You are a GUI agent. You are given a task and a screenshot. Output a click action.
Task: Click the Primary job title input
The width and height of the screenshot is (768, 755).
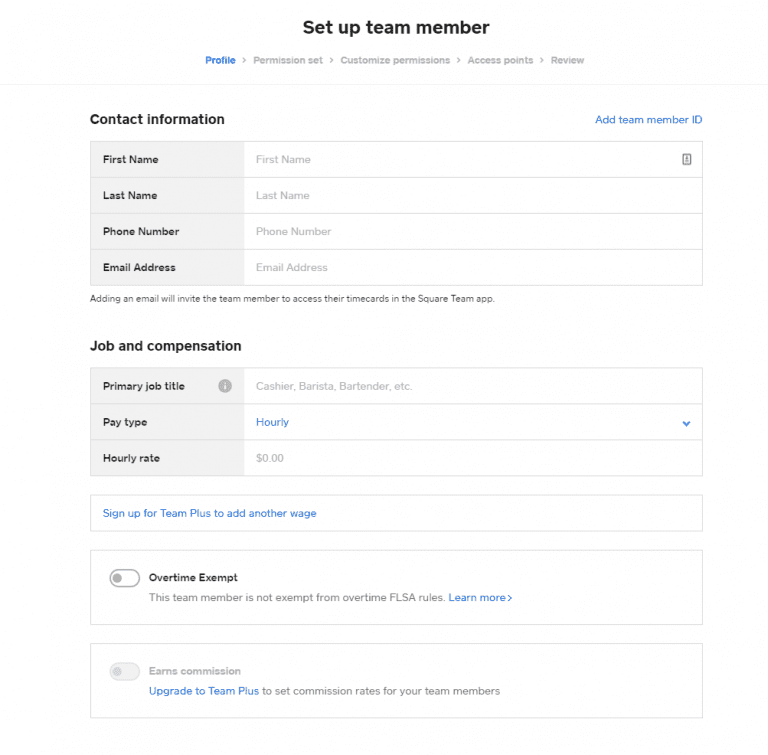click(x=470, y=386)
